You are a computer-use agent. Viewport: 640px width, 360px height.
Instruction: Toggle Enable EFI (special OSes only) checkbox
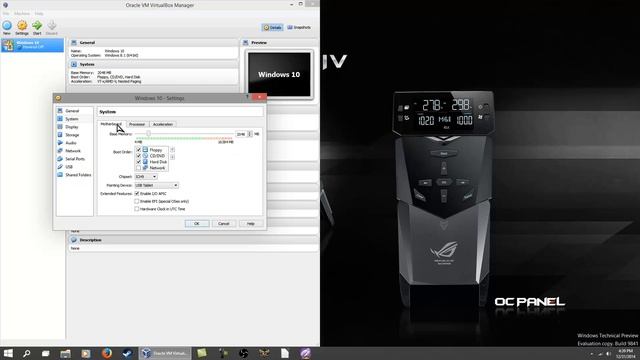pyautogui.click(x=137, y=201)
